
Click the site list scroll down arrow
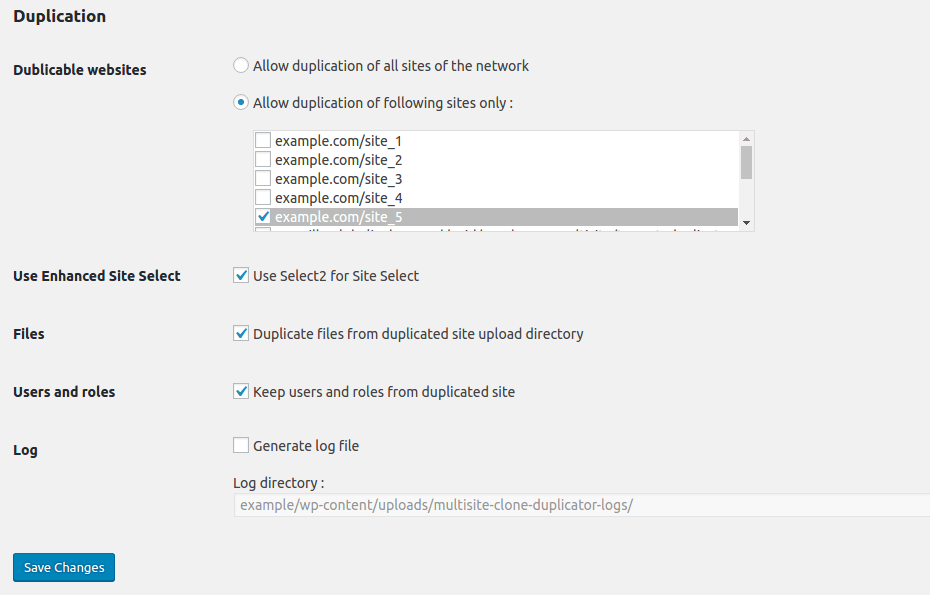coord(746,223)
